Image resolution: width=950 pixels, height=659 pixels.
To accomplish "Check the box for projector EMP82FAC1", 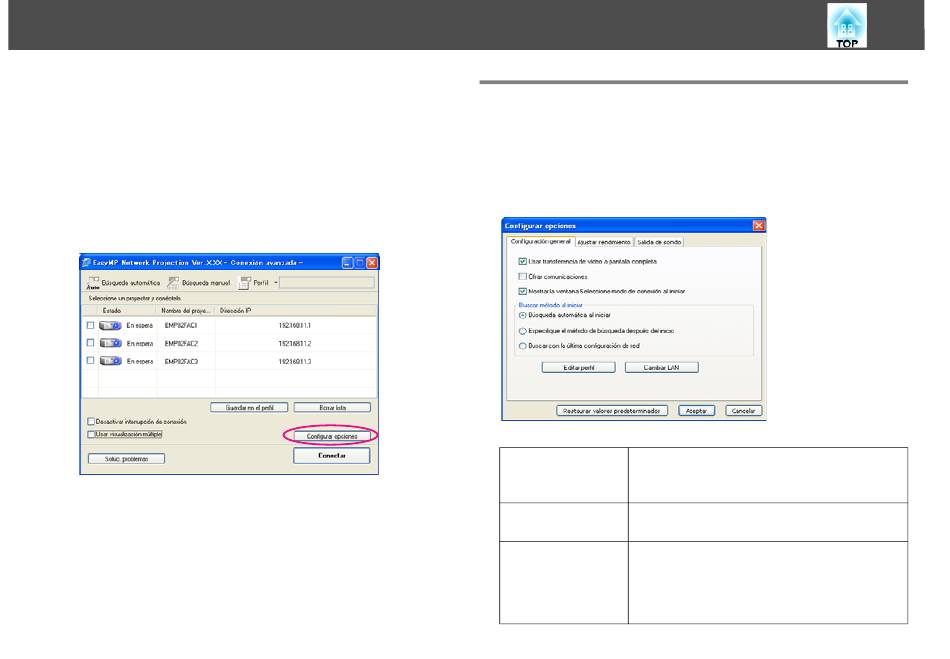I will tap(91, 326).
